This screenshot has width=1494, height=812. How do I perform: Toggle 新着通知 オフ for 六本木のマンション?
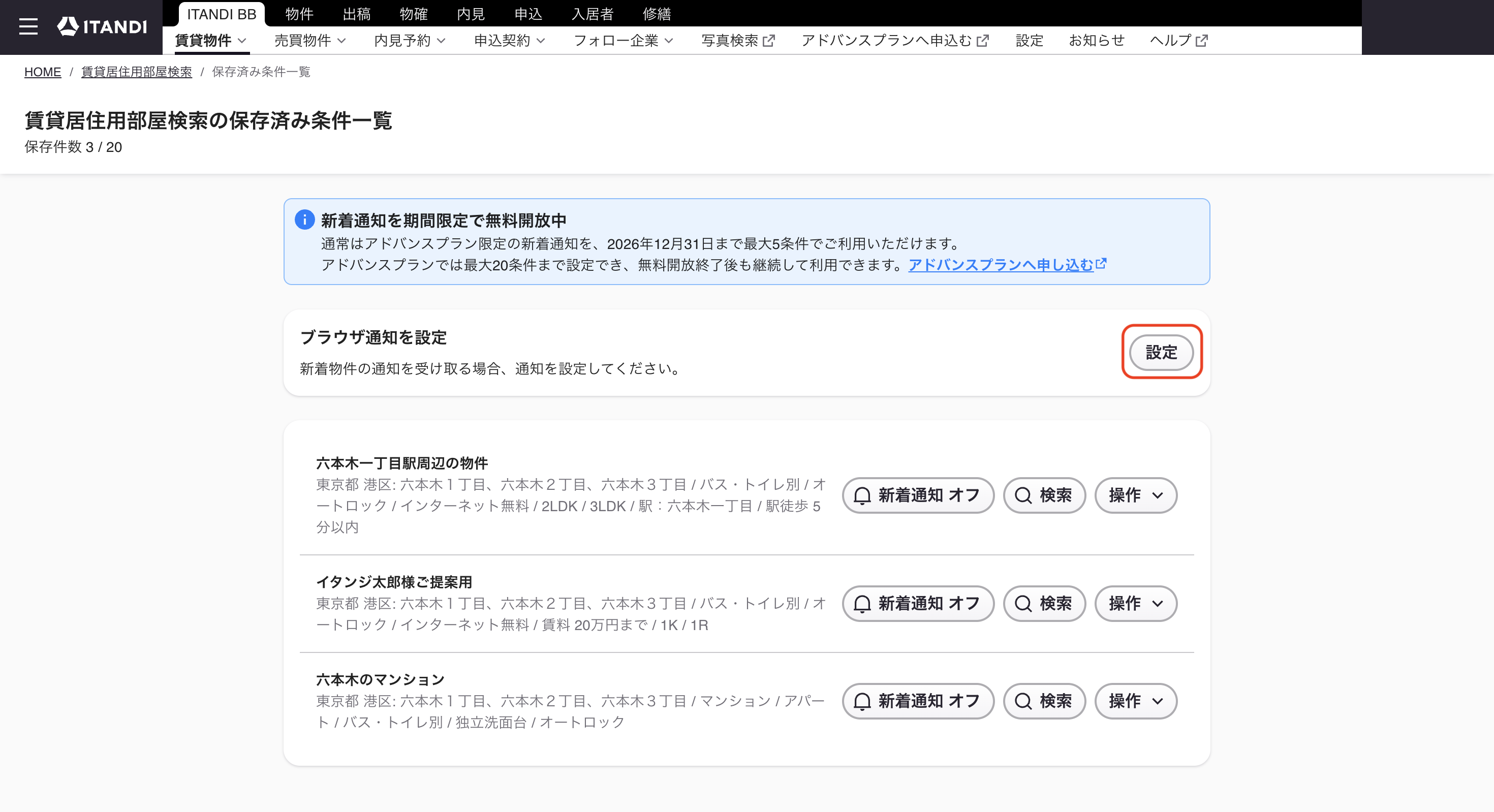coord(918,701)
